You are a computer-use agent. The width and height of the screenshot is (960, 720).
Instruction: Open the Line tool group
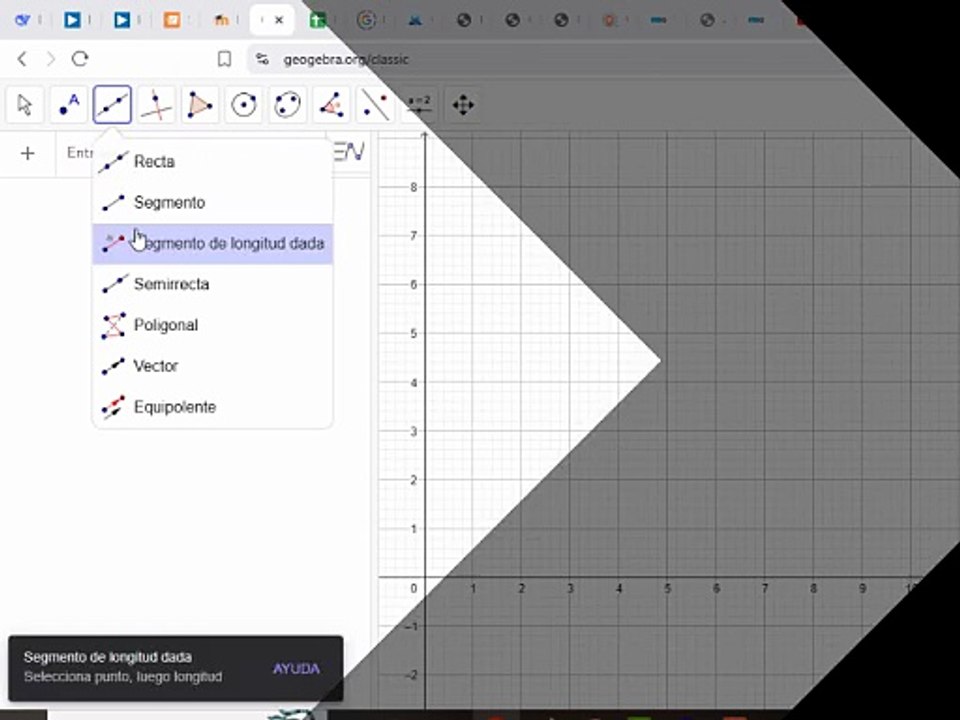(113, 105)
